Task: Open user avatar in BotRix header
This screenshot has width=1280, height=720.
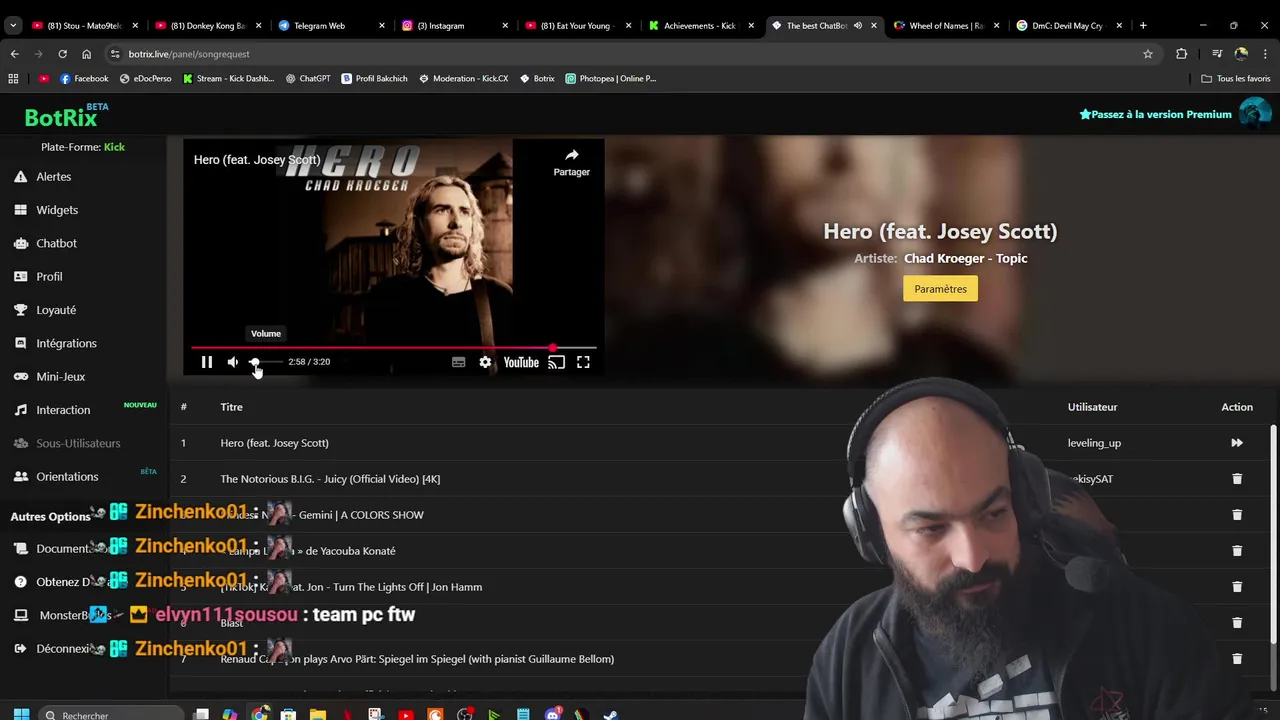Action: click(x=1254, y=114)
